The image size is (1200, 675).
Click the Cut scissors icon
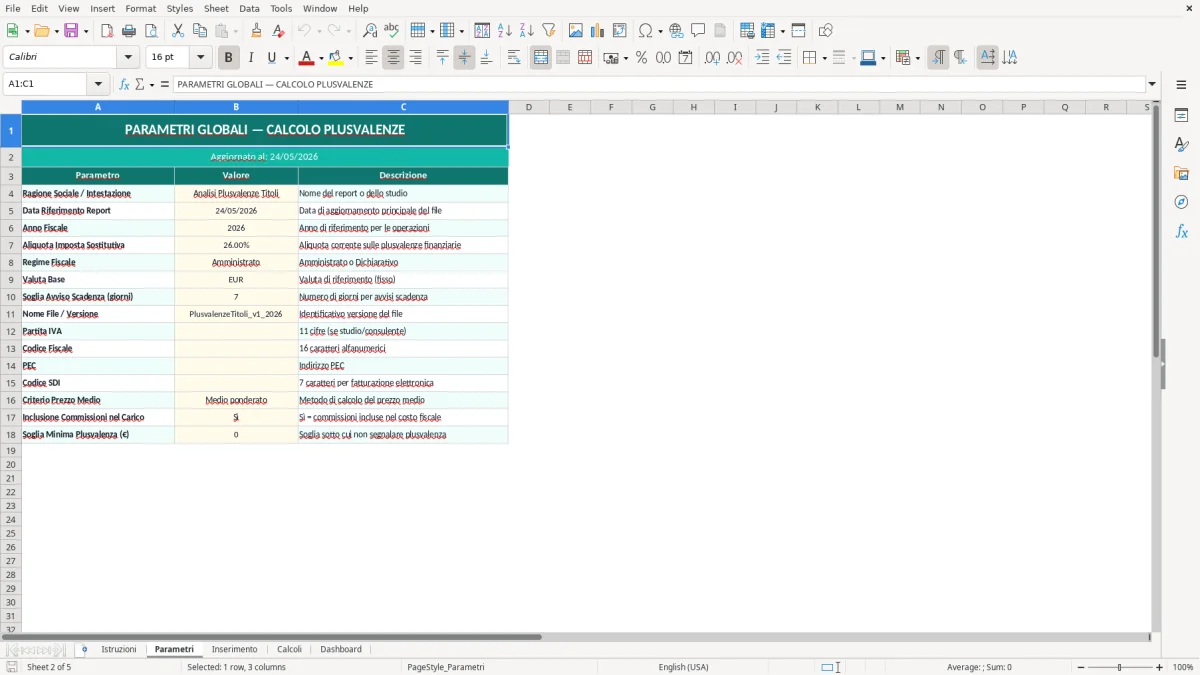click(x=178, y=31)
